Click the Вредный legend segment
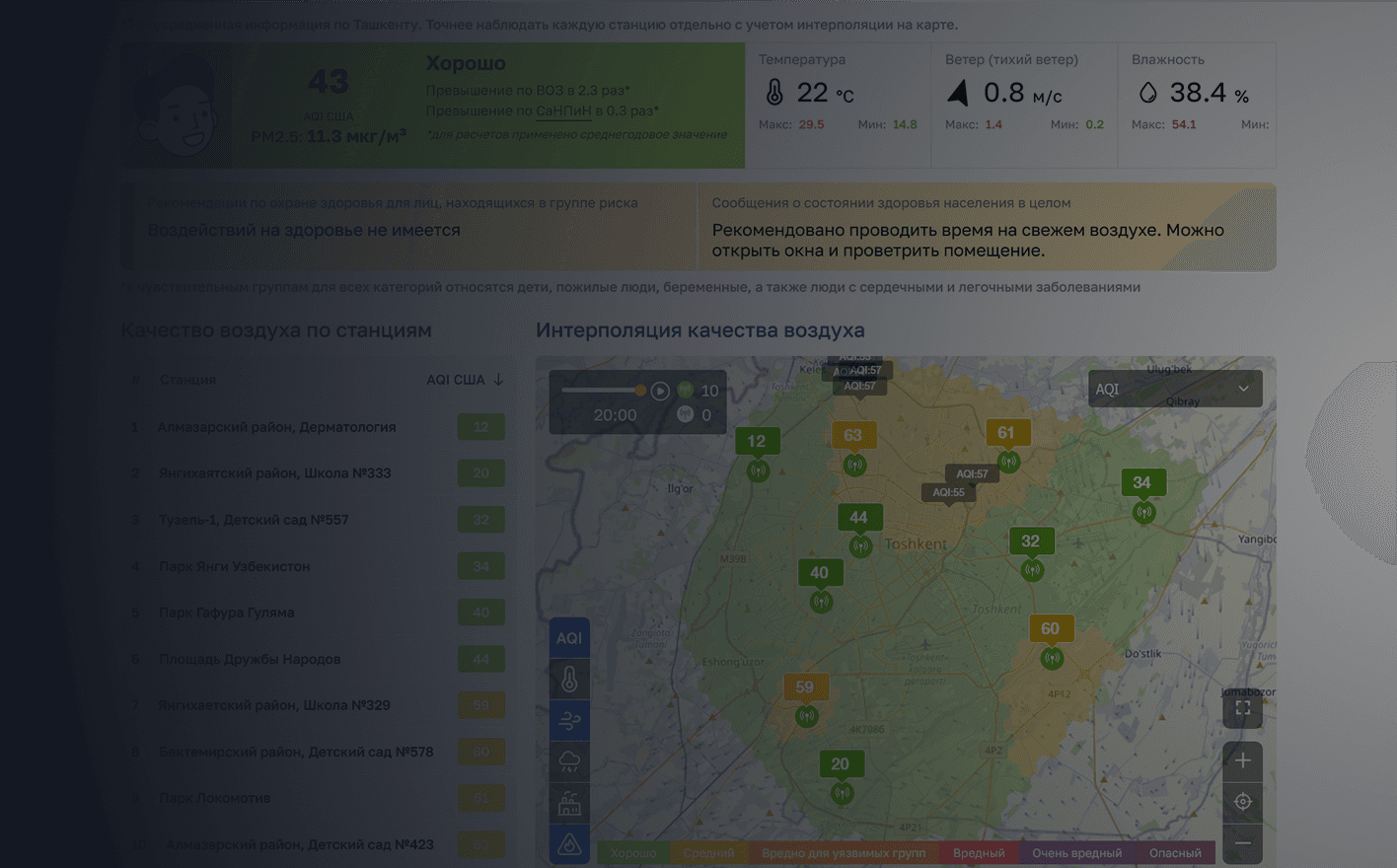 tap(980, 852)
